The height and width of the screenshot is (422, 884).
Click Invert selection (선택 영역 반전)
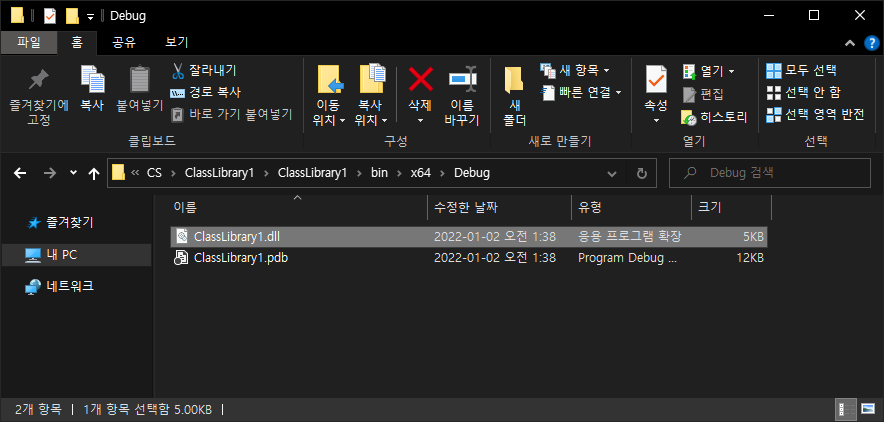(815, 114)
